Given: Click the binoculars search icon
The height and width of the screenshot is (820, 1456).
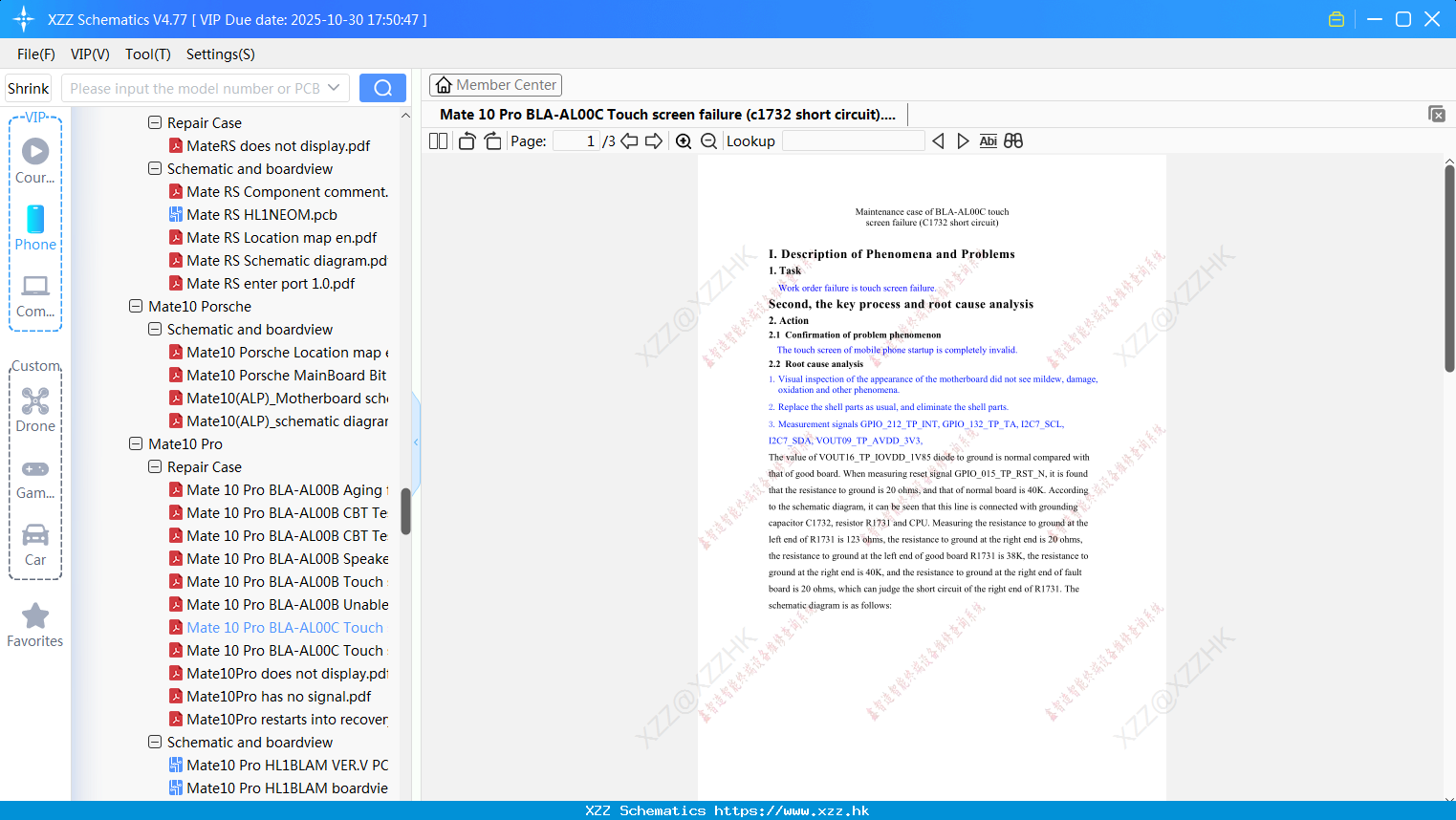Looking at the screenshot, I should (x=1013, y=140).
